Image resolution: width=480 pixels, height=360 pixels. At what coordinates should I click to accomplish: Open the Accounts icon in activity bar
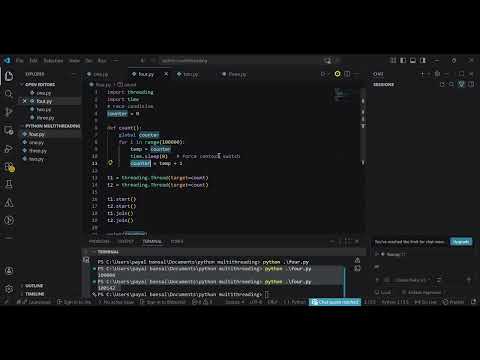(x=9, y=270)
